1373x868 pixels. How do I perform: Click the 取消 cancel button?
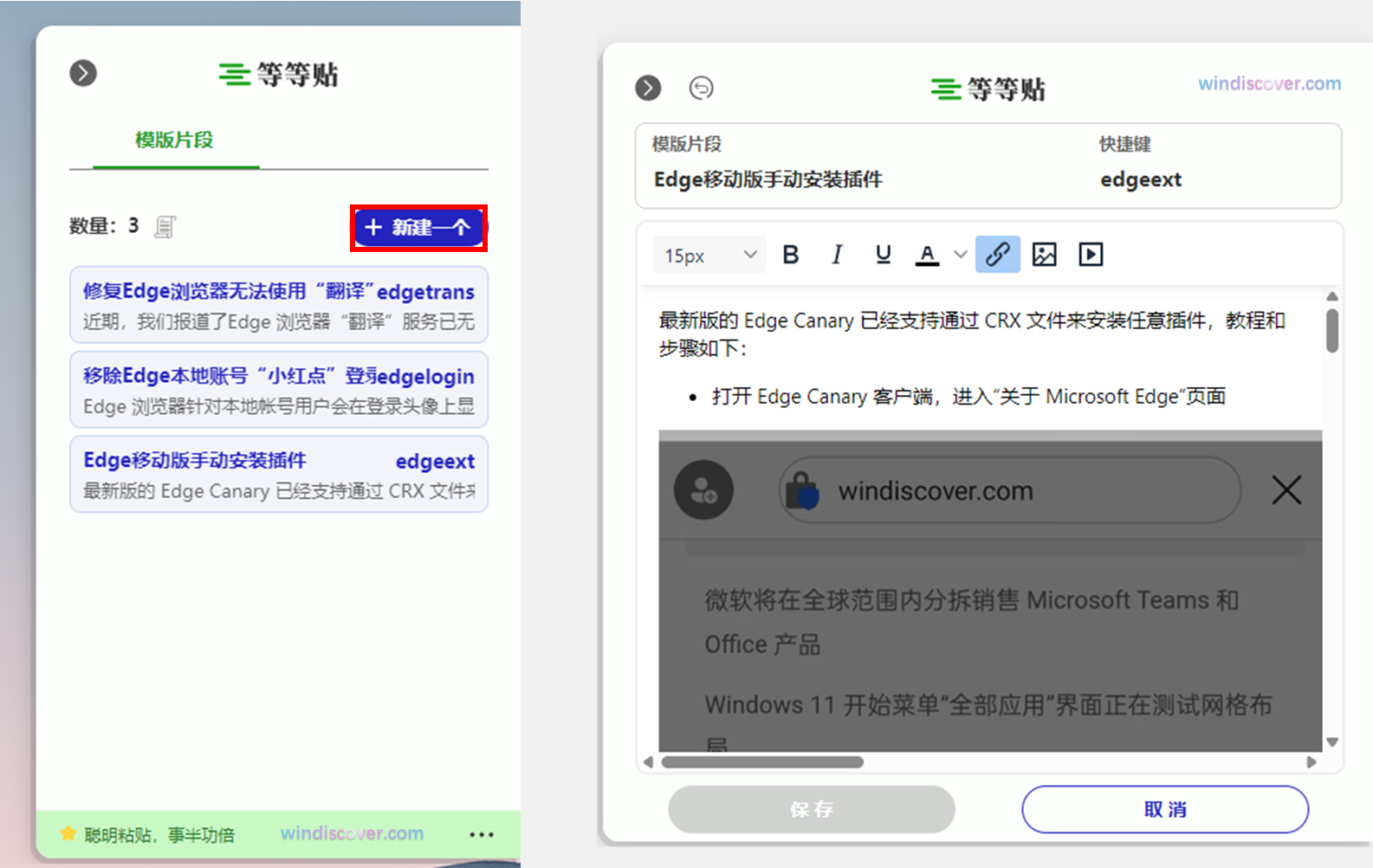click(x=1165, y=809)
